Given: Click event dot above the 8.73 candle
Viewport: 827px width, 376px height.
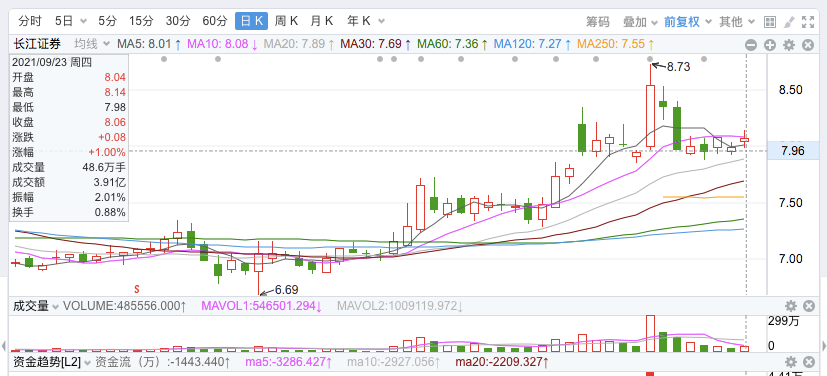Looking at the screenshot, I should (650, 59).
